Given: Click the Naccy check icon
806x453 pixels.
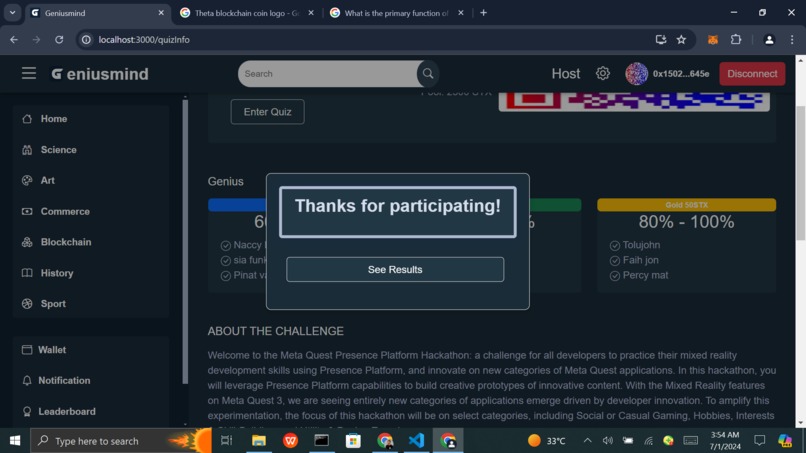Looking at the screenshot, I should click(x=226, y=246).
